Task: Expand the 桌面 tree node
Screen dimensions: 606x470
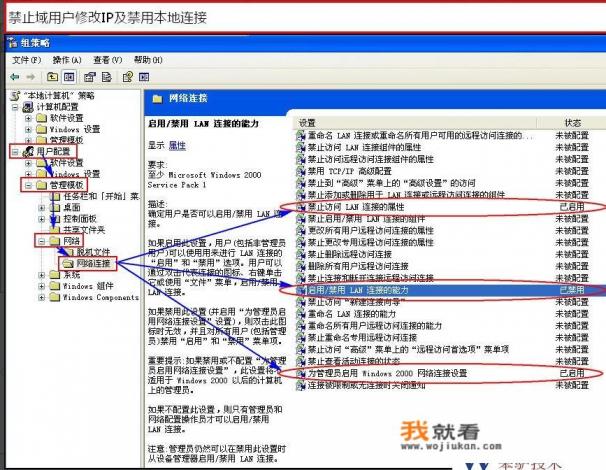Action: point(42,208)
